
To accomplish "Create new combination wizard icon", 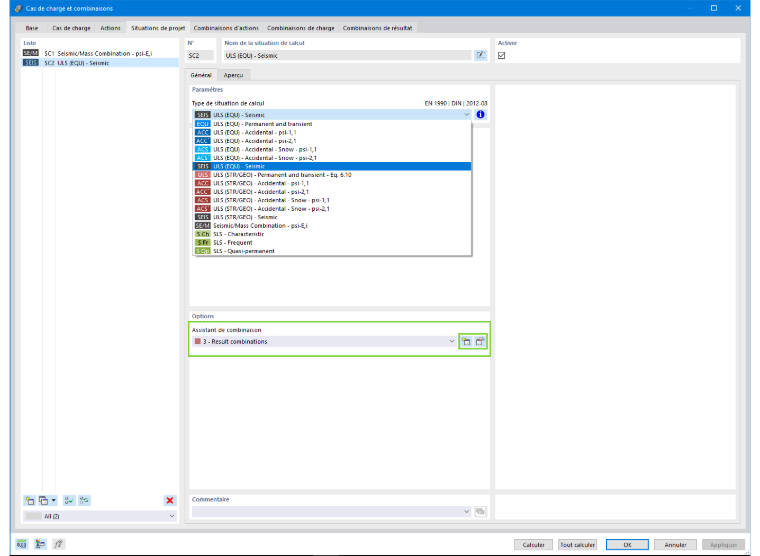I will coord(466,342).
